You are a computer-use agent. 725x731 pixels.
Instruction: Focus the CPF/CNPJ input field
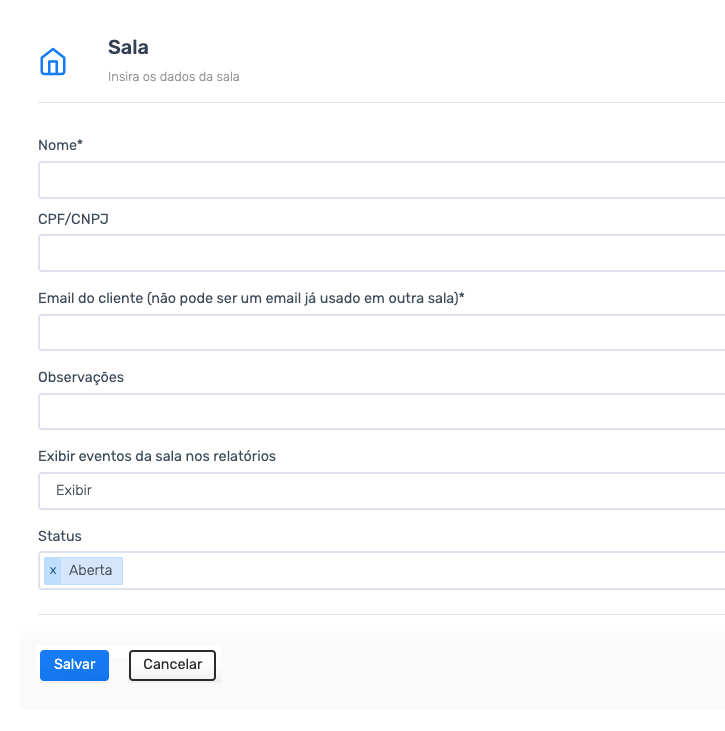click(x=381, y=253)
